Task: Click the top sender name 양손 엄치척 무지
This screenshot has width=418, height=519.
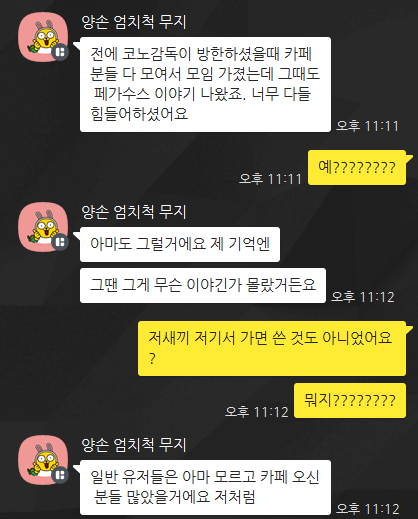Action: pyautogui.click(x=134, y=22)
